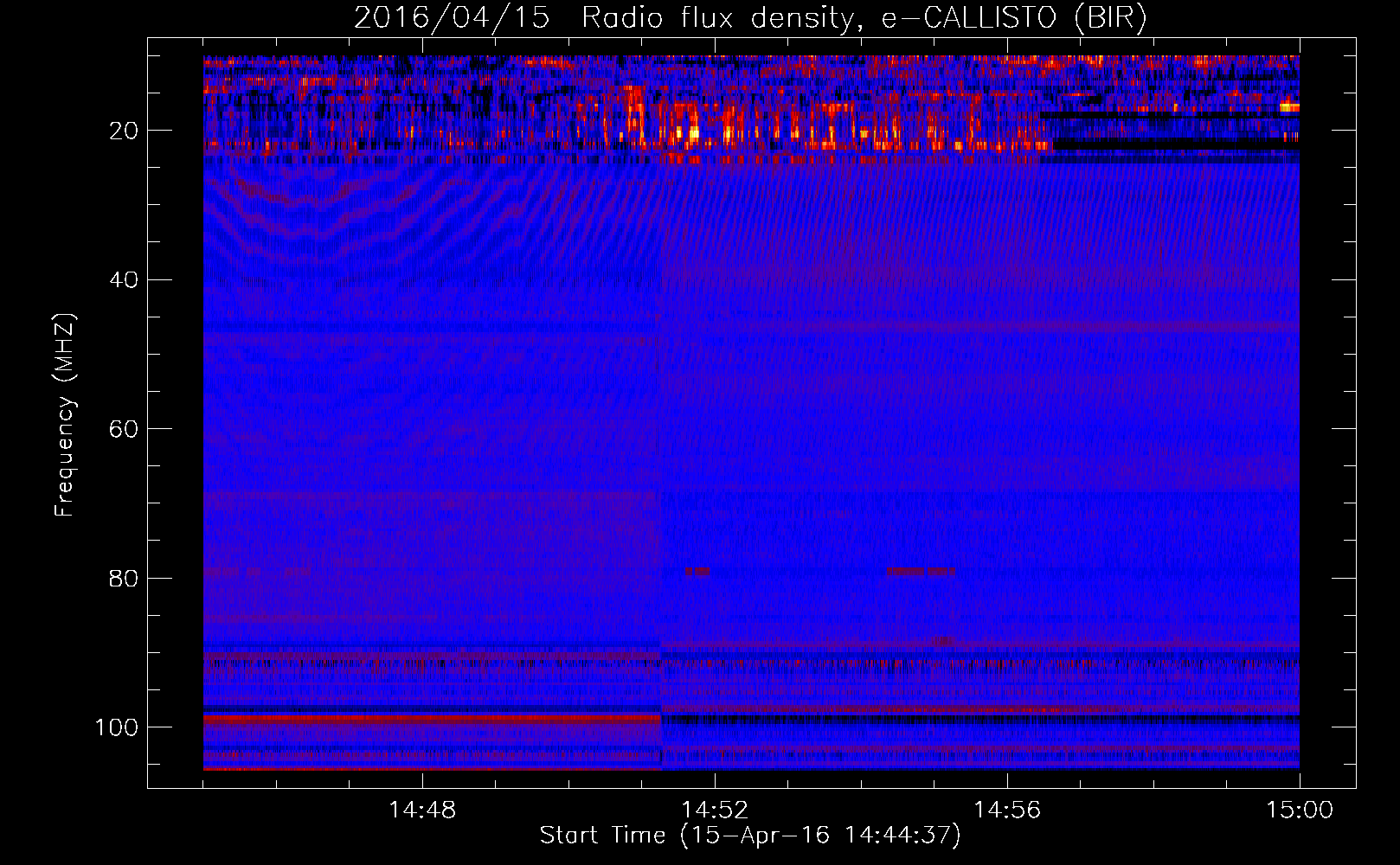Select the 100 MHz frequency axis label
The image size is (1400, 865).
click(117, 727)
